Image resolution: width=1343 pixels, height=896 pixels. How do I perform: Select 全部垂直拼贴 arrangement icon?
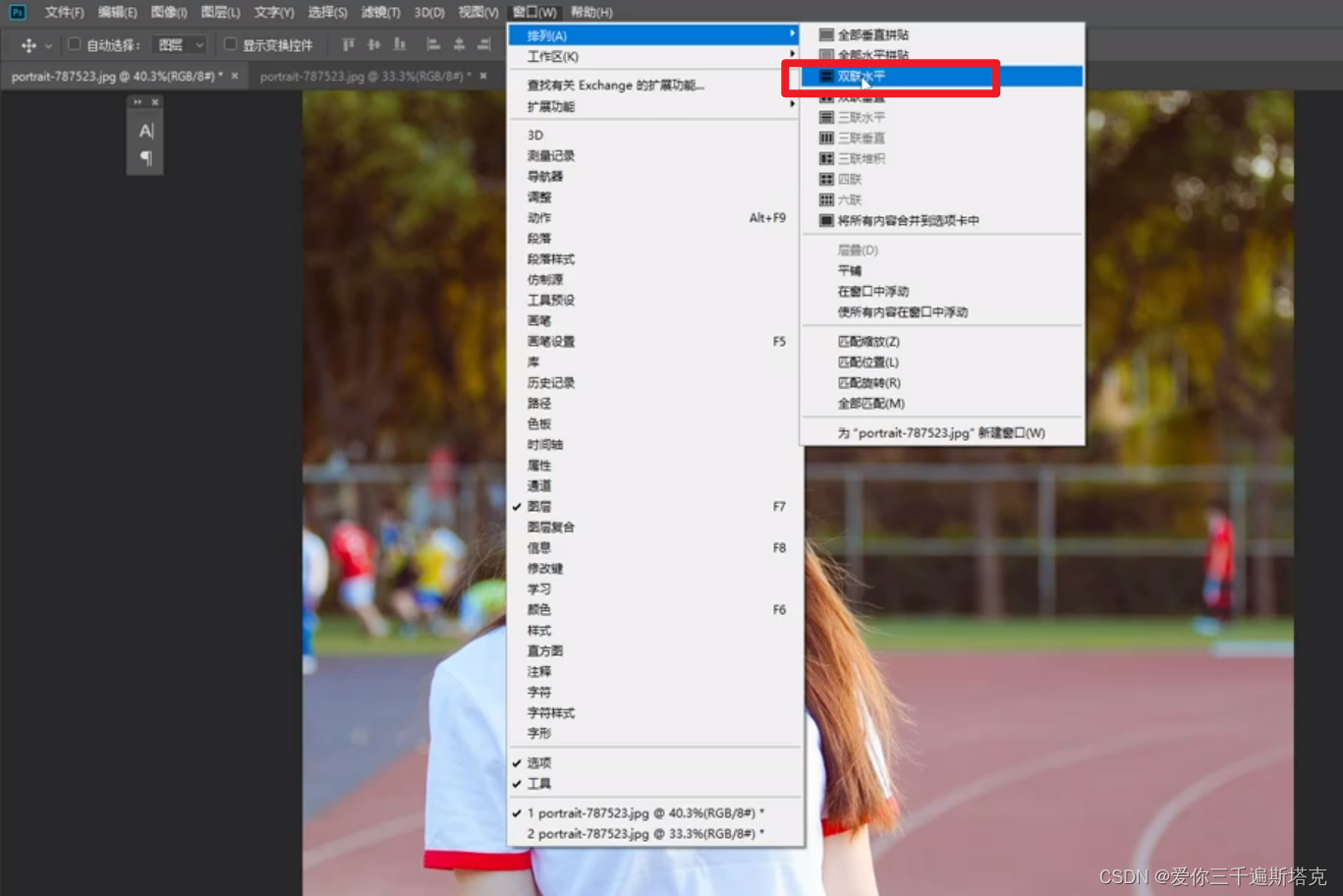pos(826,34)
